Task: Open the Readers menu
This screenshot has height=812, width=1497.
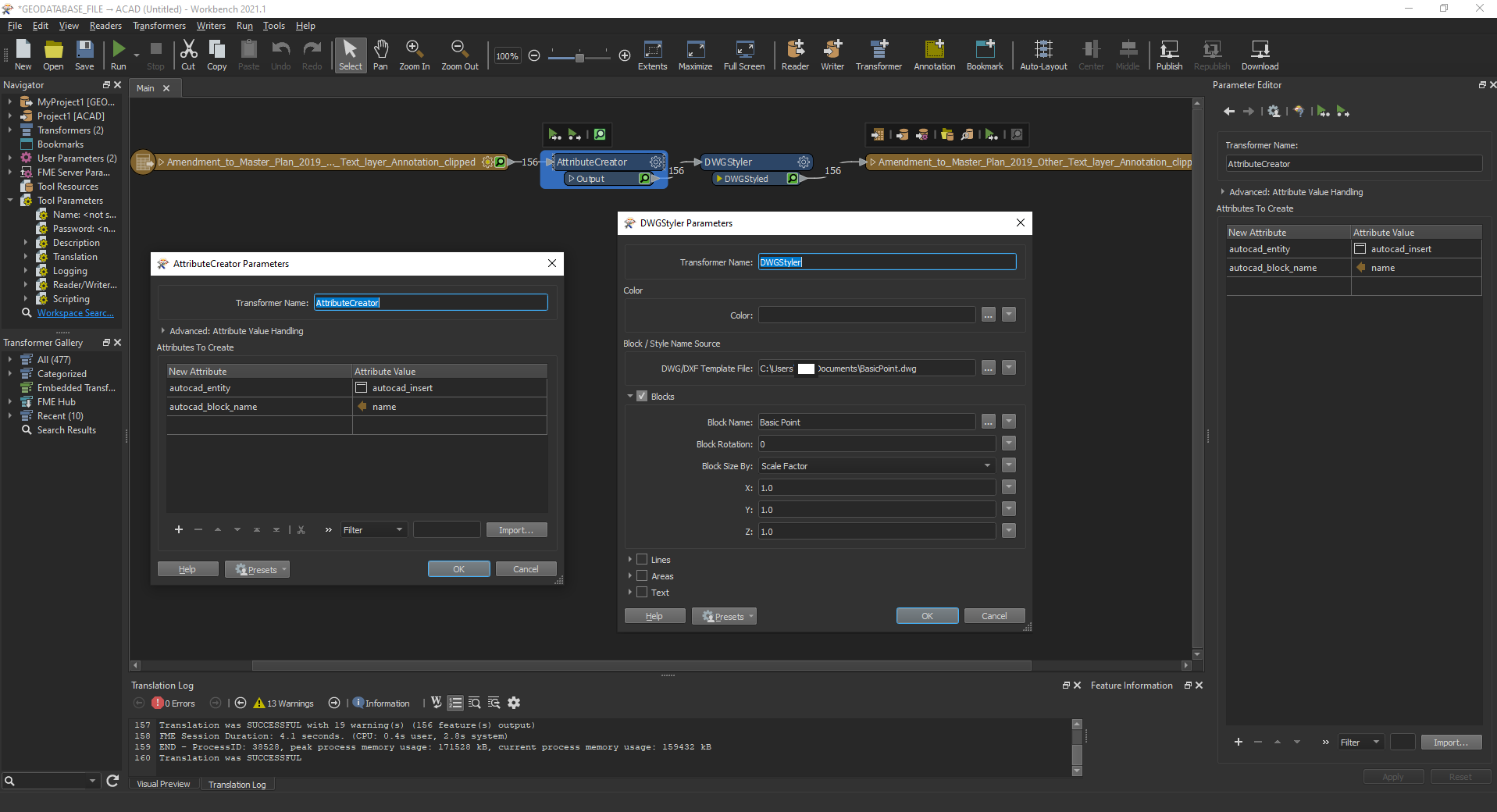Action: tap(105, 26)
